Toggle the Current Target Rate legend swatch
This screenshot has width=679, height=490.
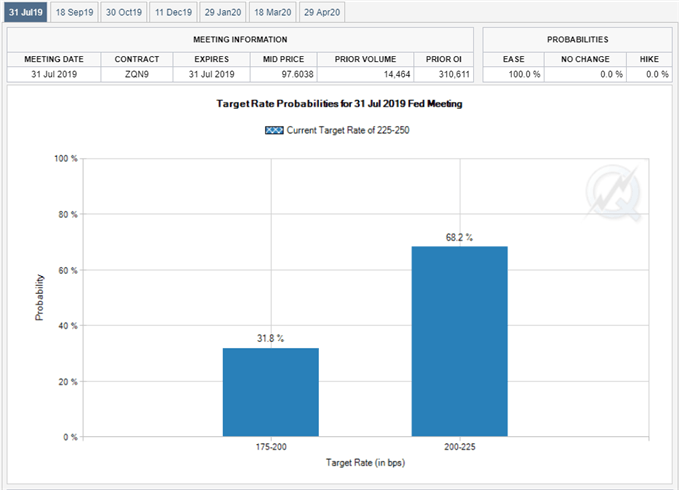coord(274,130)
